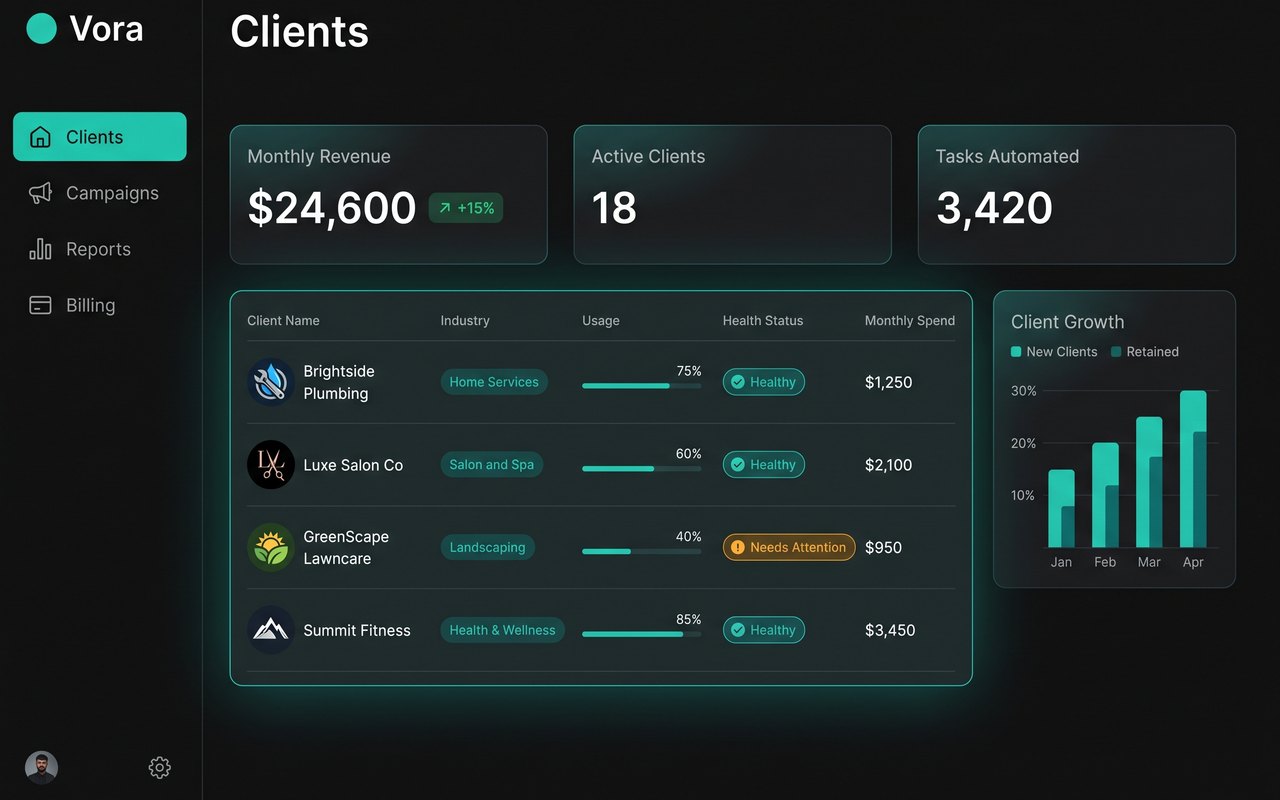Click the +15% revenue trend badge
Image resolution: width=1280 pixels, height=800 pixels.
[x=466, y=208]
